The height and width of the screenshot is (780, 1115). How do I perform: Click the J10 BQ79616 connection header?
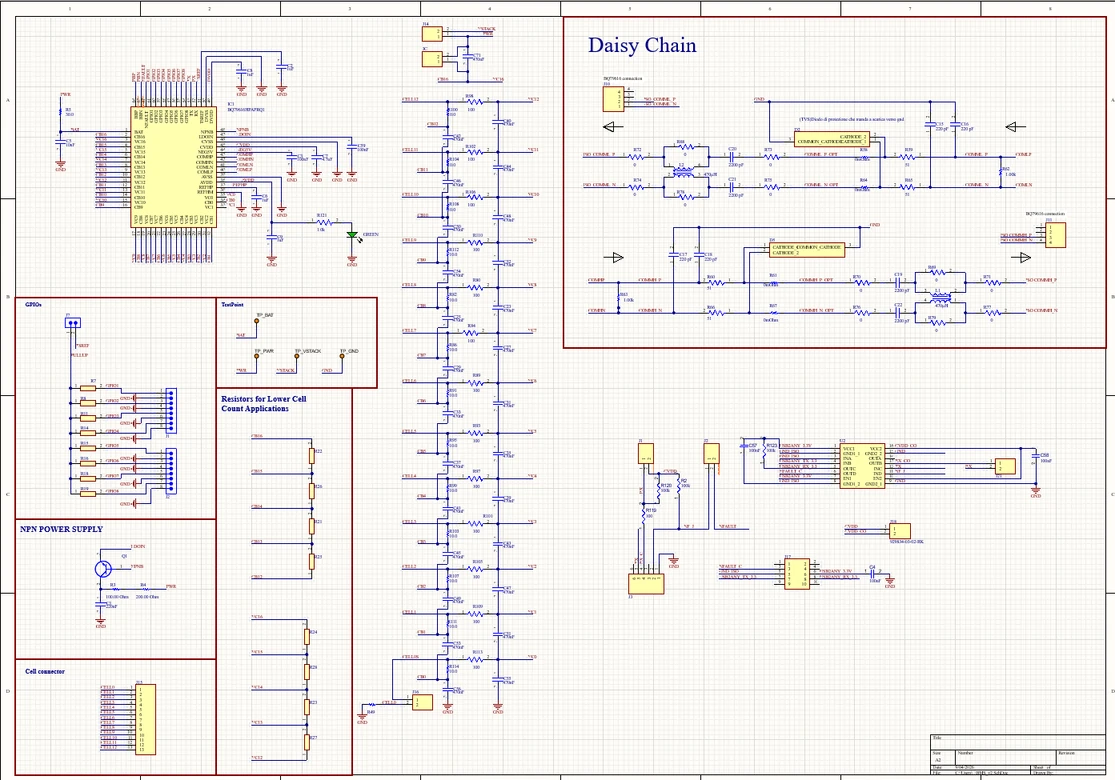click(x=614, y=99)
